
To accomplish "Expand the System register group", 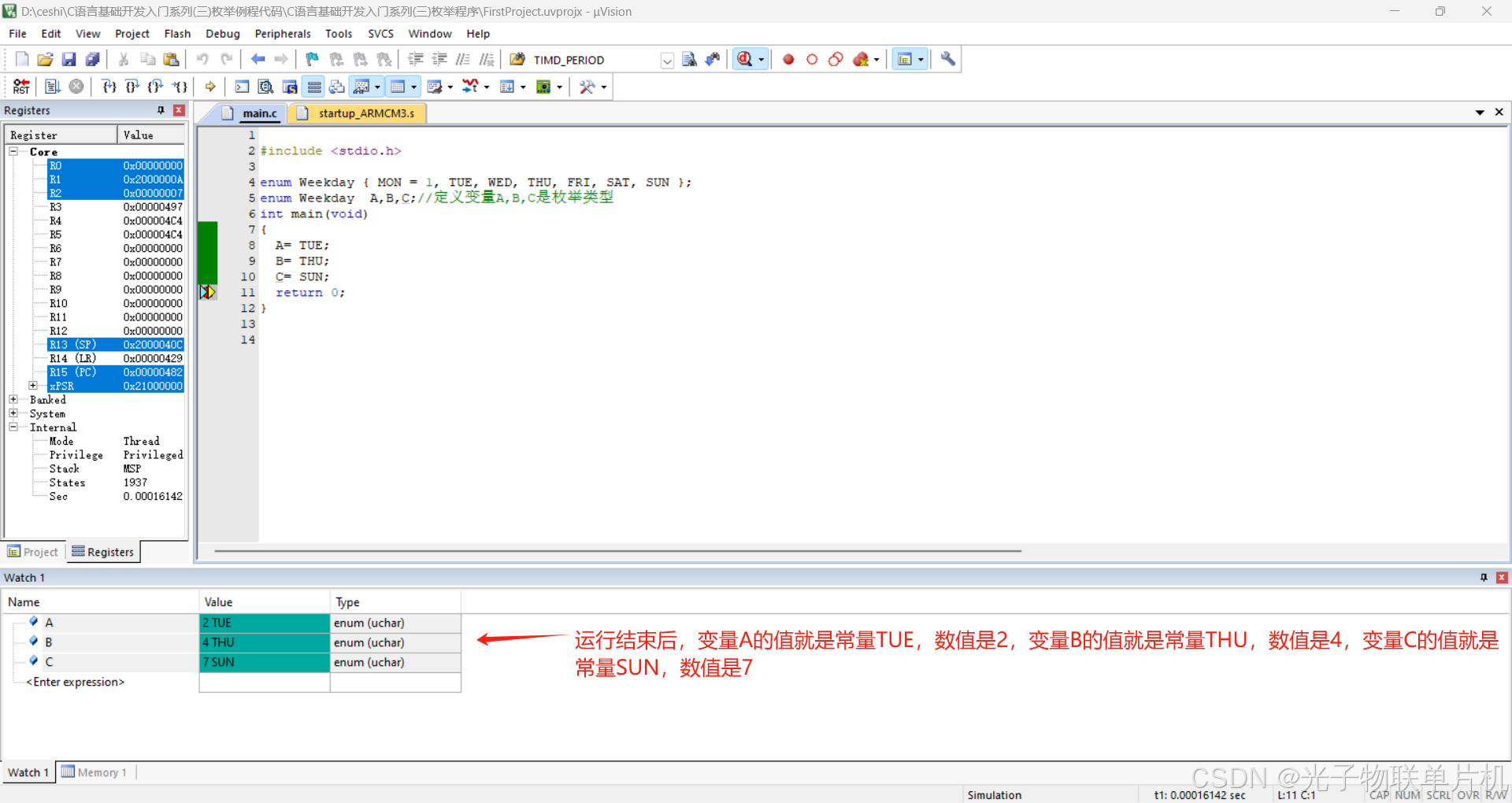I will coord(13,413).
